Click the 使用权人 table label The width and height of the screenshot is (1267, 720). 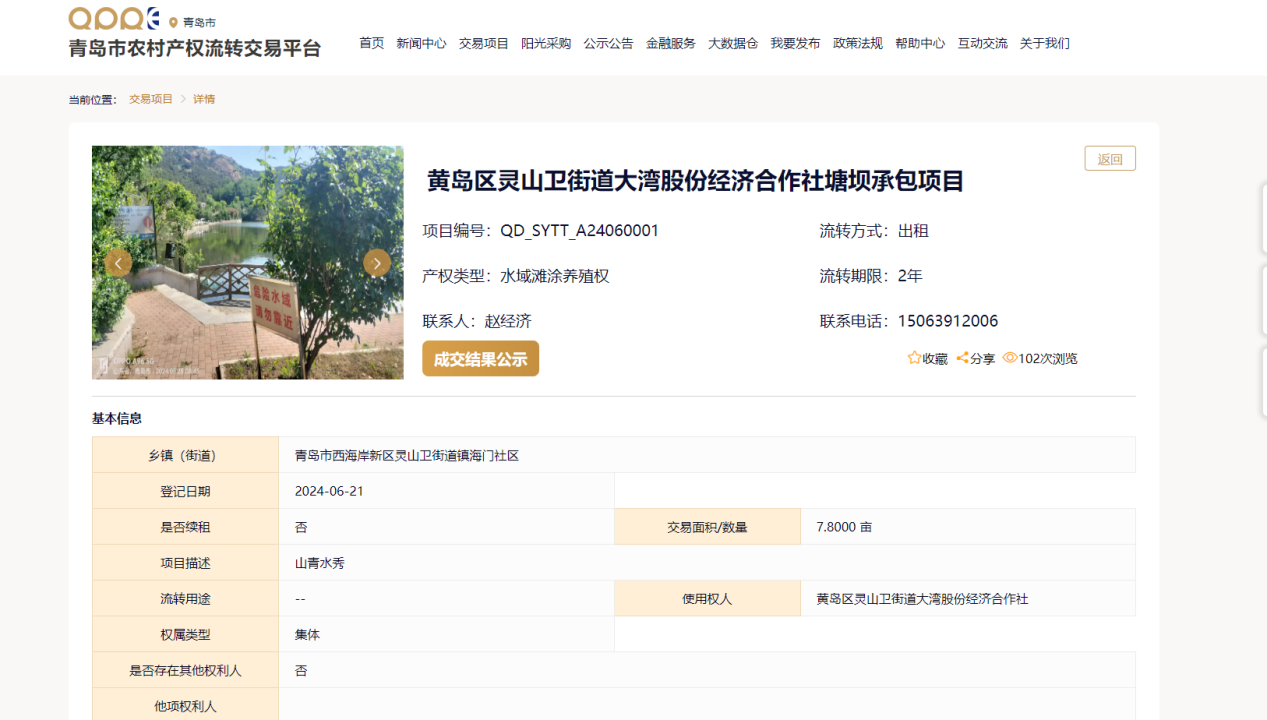pos(707,599)
